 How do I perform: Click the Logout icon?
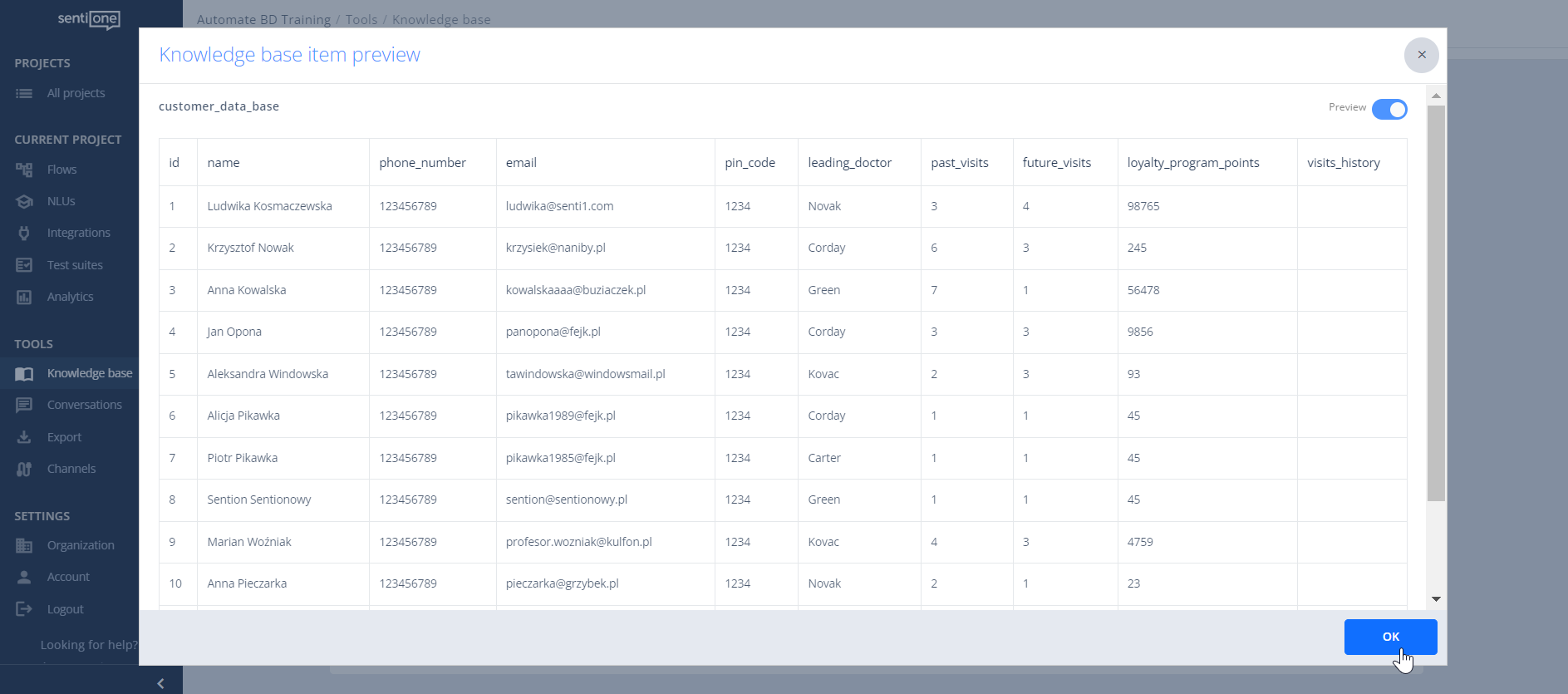[x=24, y=609]
